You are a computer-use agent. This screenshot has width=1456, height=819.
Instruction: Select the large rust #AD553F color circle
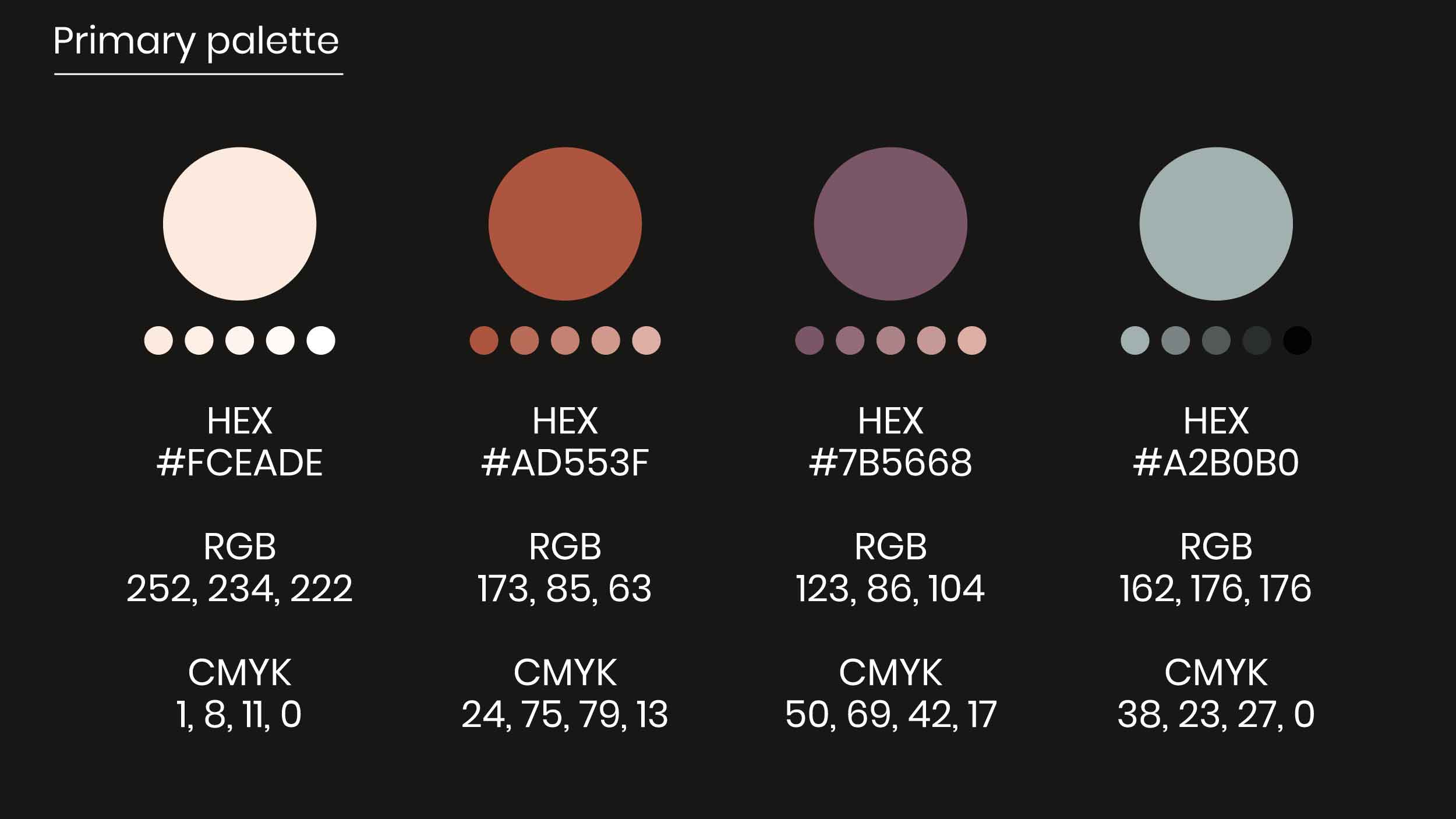point(565,224)
